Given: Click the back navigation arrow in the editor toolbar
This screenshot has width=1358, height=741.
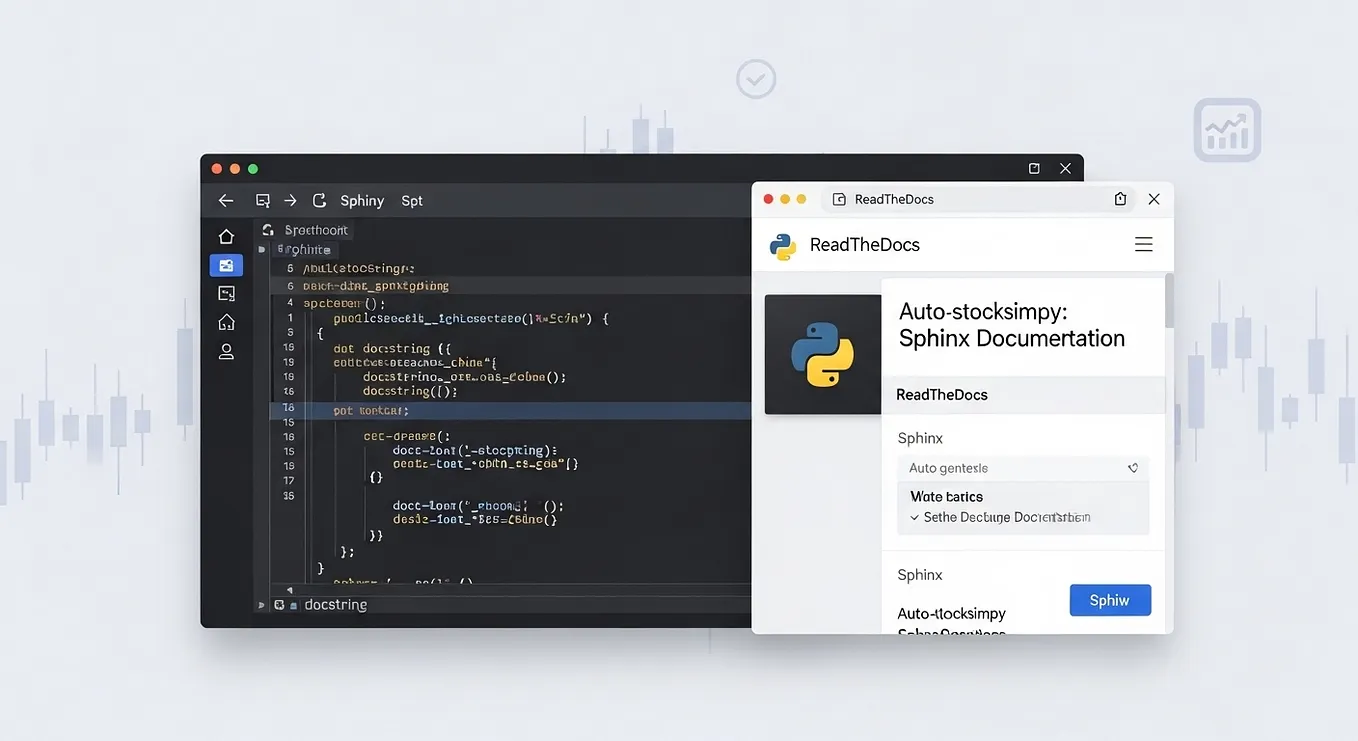Looking at the screenshot, I should 226,200.
